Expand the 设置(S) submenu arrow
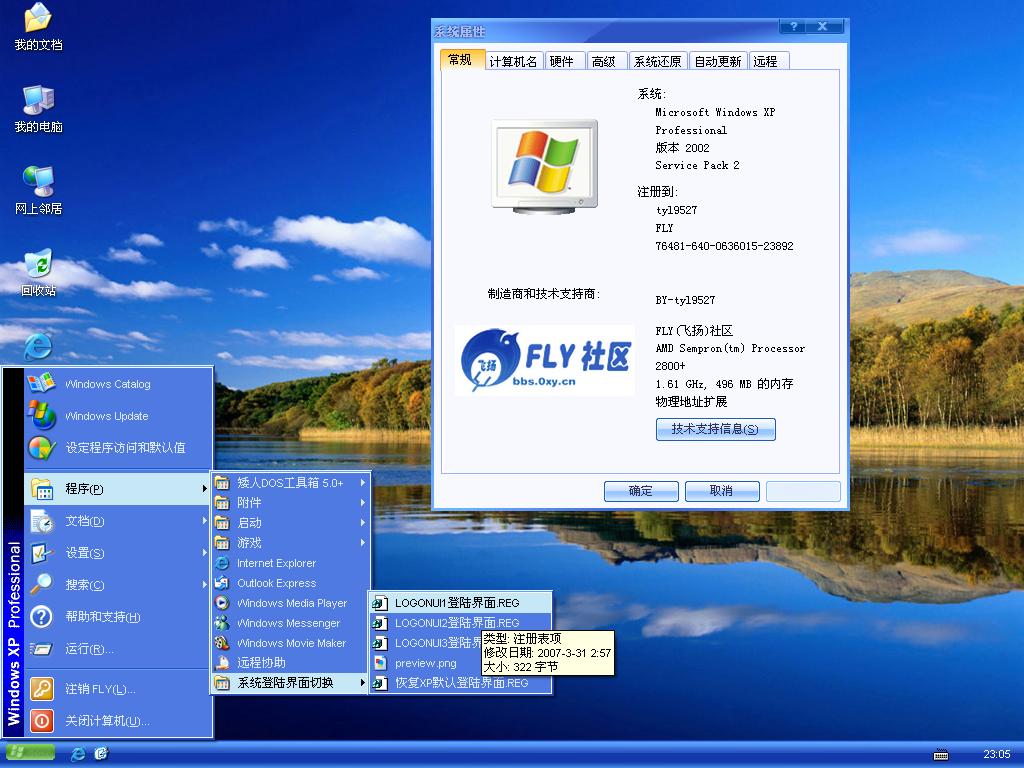The image size is (1024, 768). [204, 552]
